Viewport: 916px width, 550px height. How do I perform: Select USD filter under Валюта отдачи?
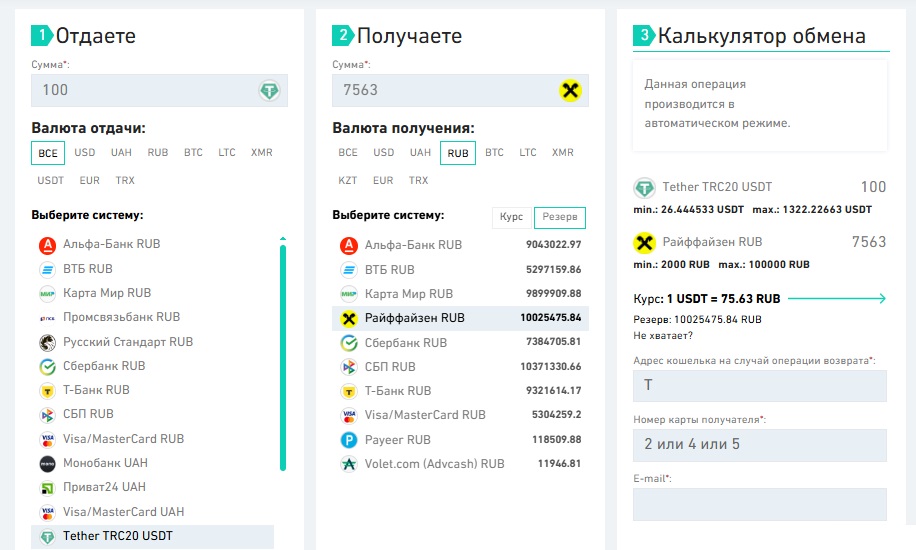(x=85, y=153)
